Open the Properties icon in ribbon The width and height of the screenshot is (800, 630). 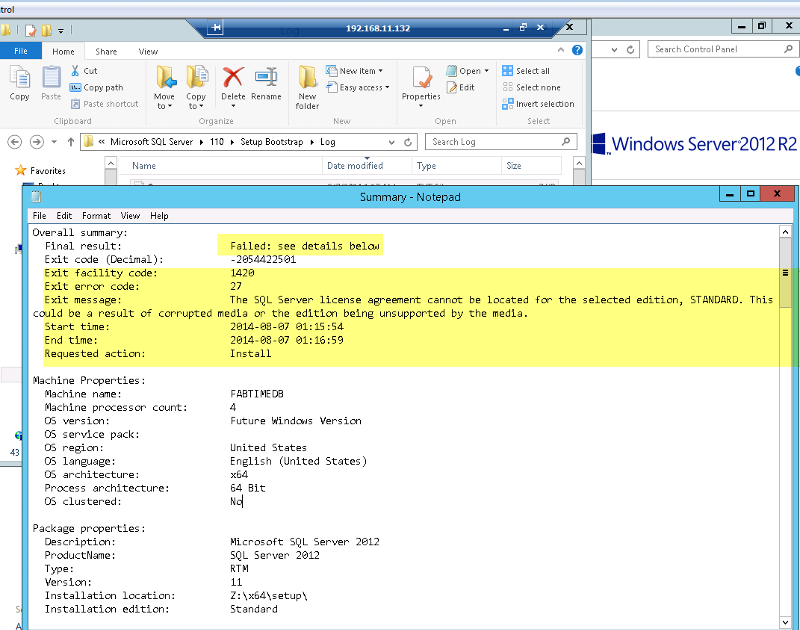(421, 78)
